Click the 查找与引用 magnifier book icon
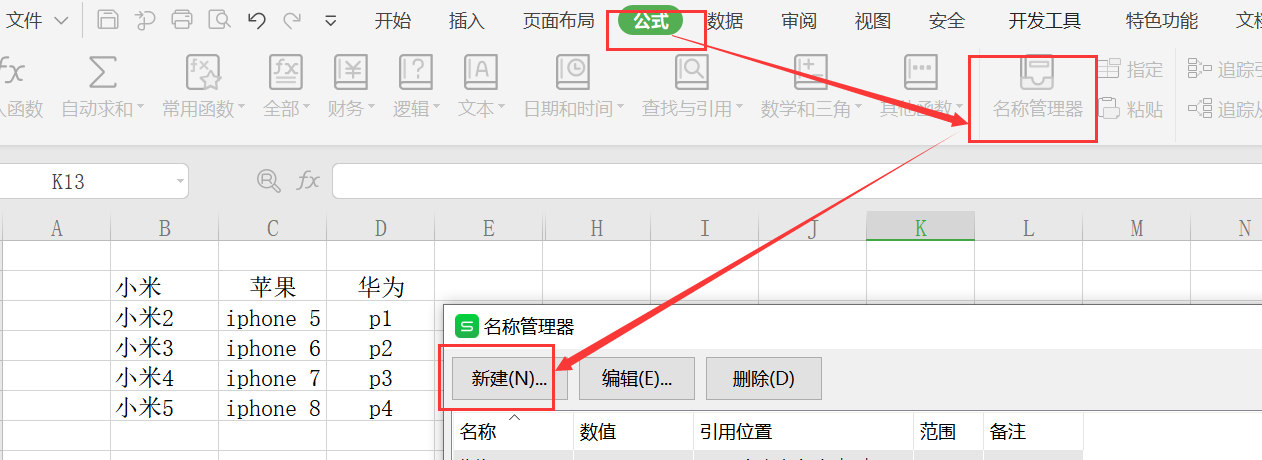 (x=692, y=72)
